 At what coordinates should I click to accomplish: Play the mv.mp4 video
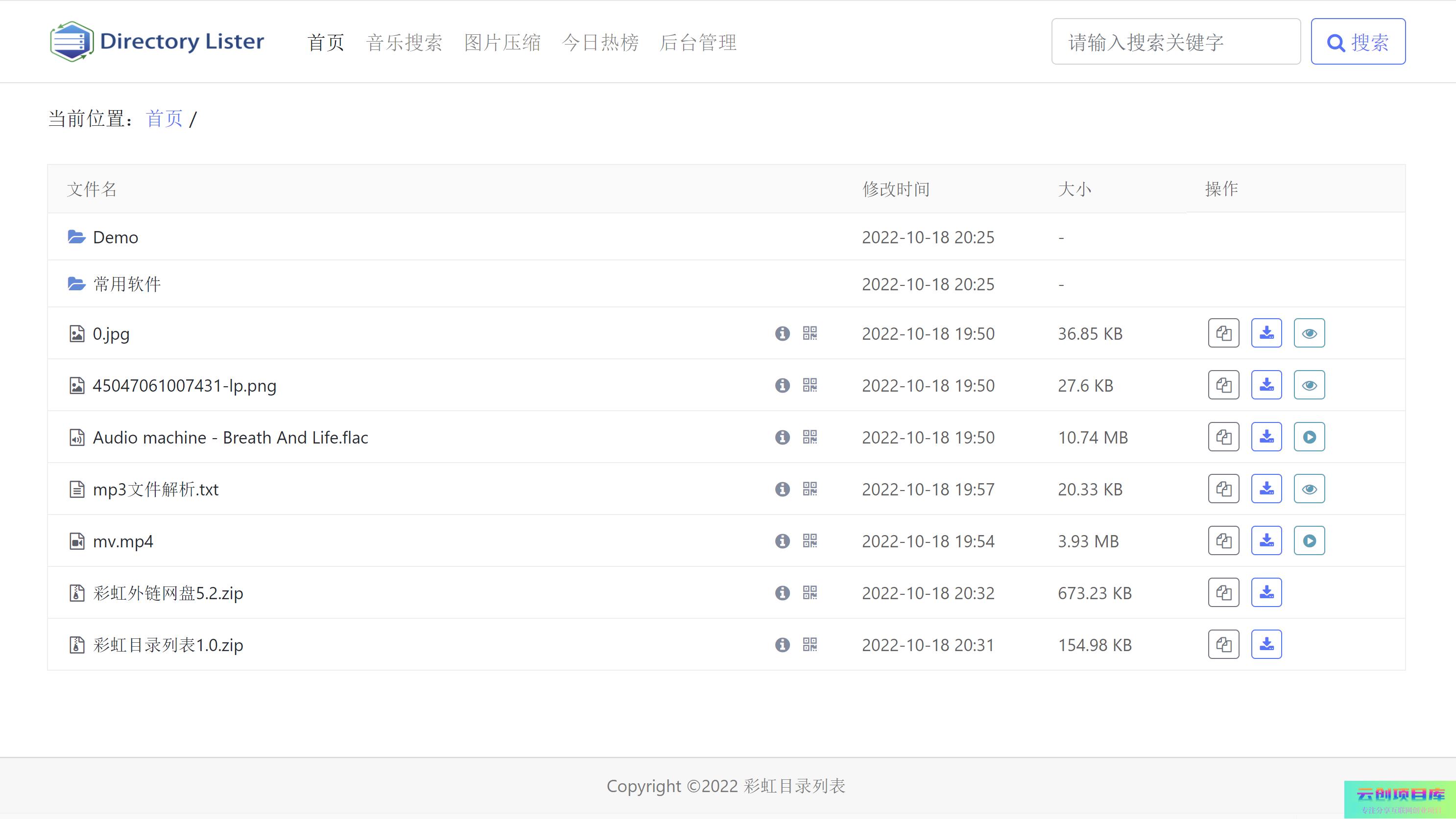point(1309,541)
